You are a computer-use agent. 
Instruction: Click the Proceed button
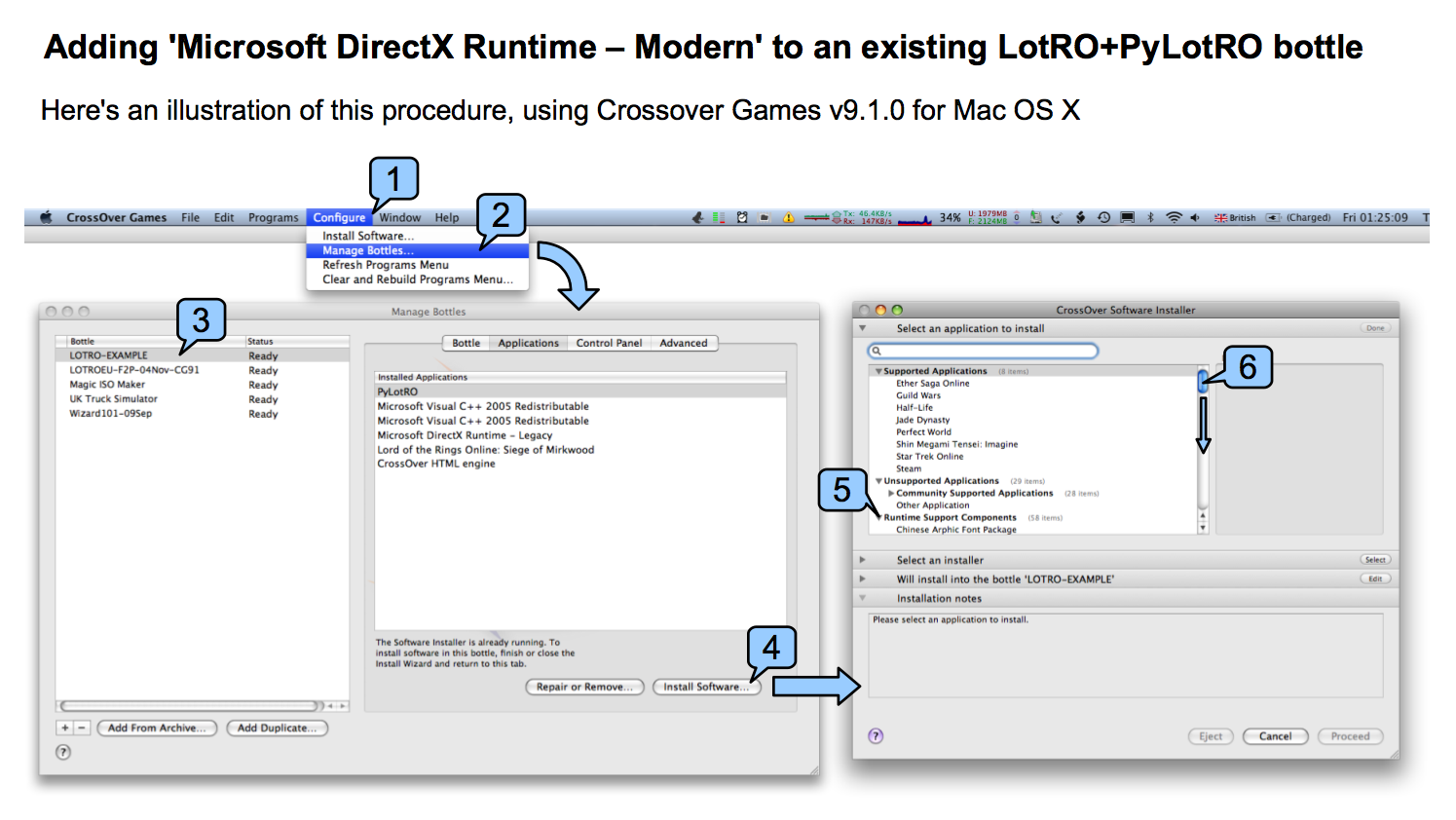point(1350,736)
